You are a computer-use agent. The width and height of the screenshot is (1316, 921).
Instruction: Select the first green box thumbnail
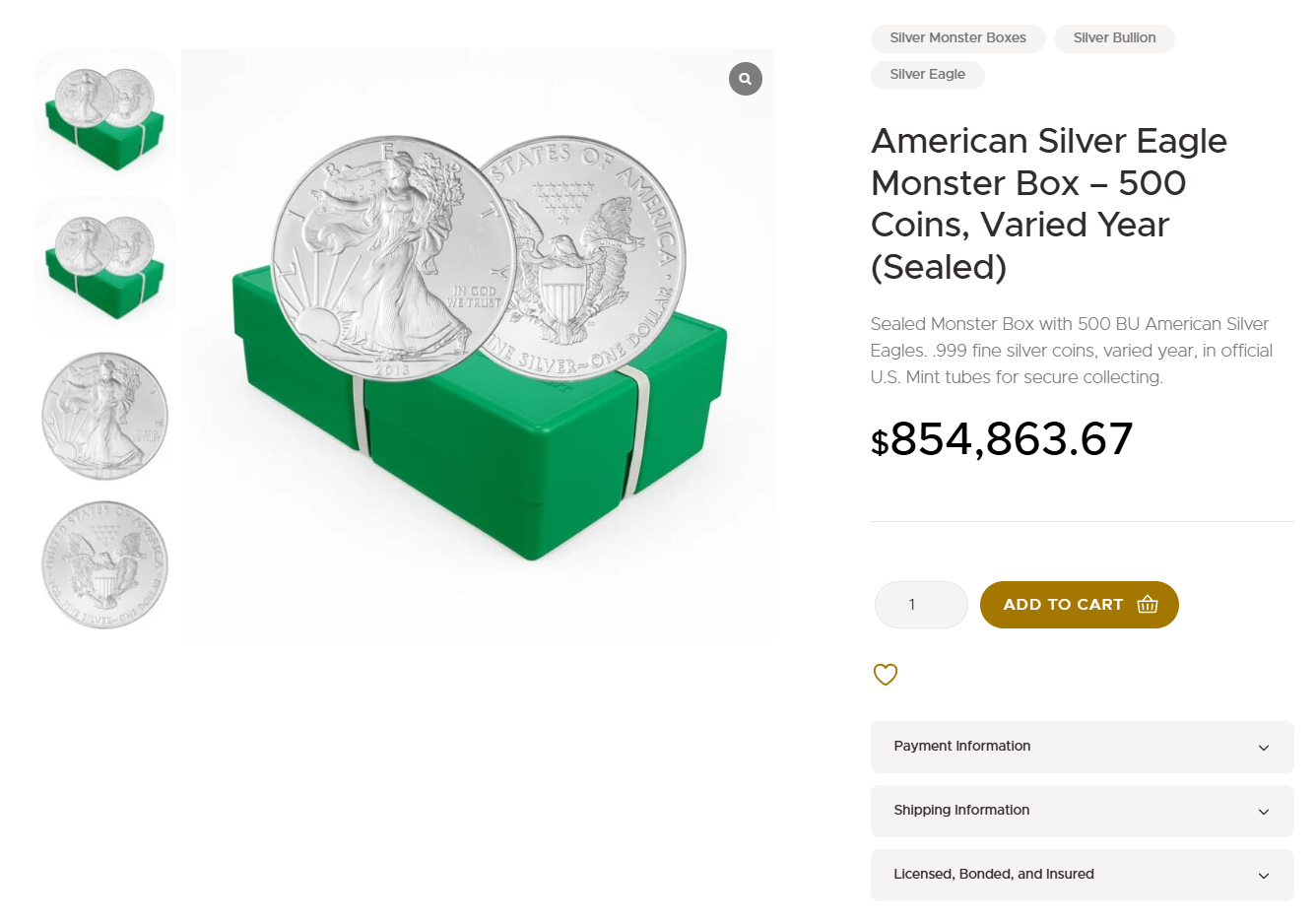[104, 118]
